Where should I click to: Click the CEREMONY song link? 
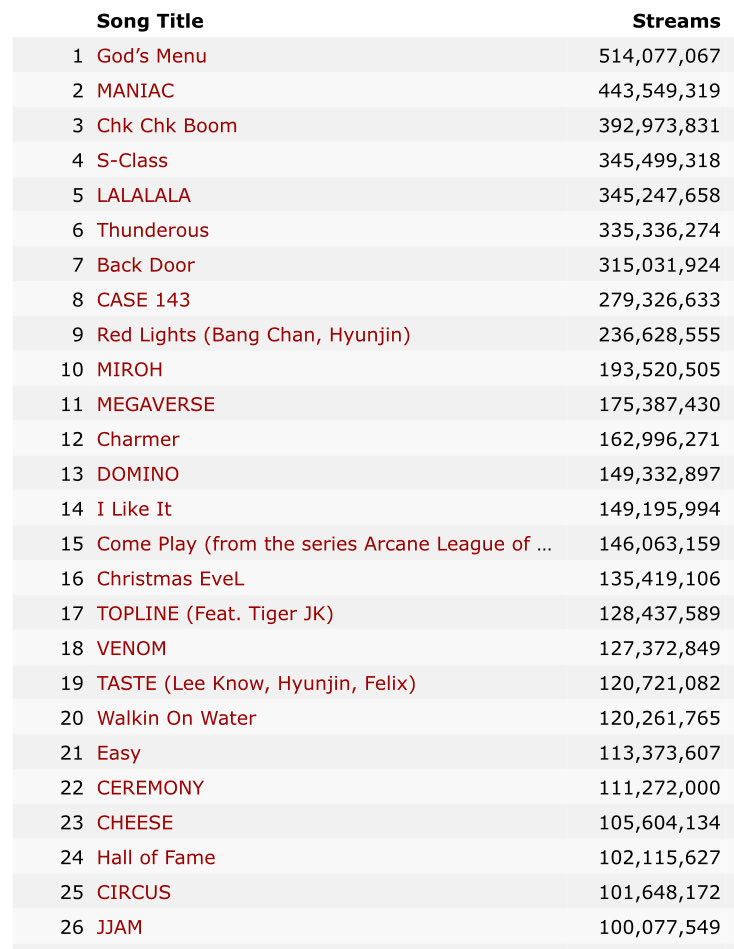pyautogui.click(x=150, y=788)
